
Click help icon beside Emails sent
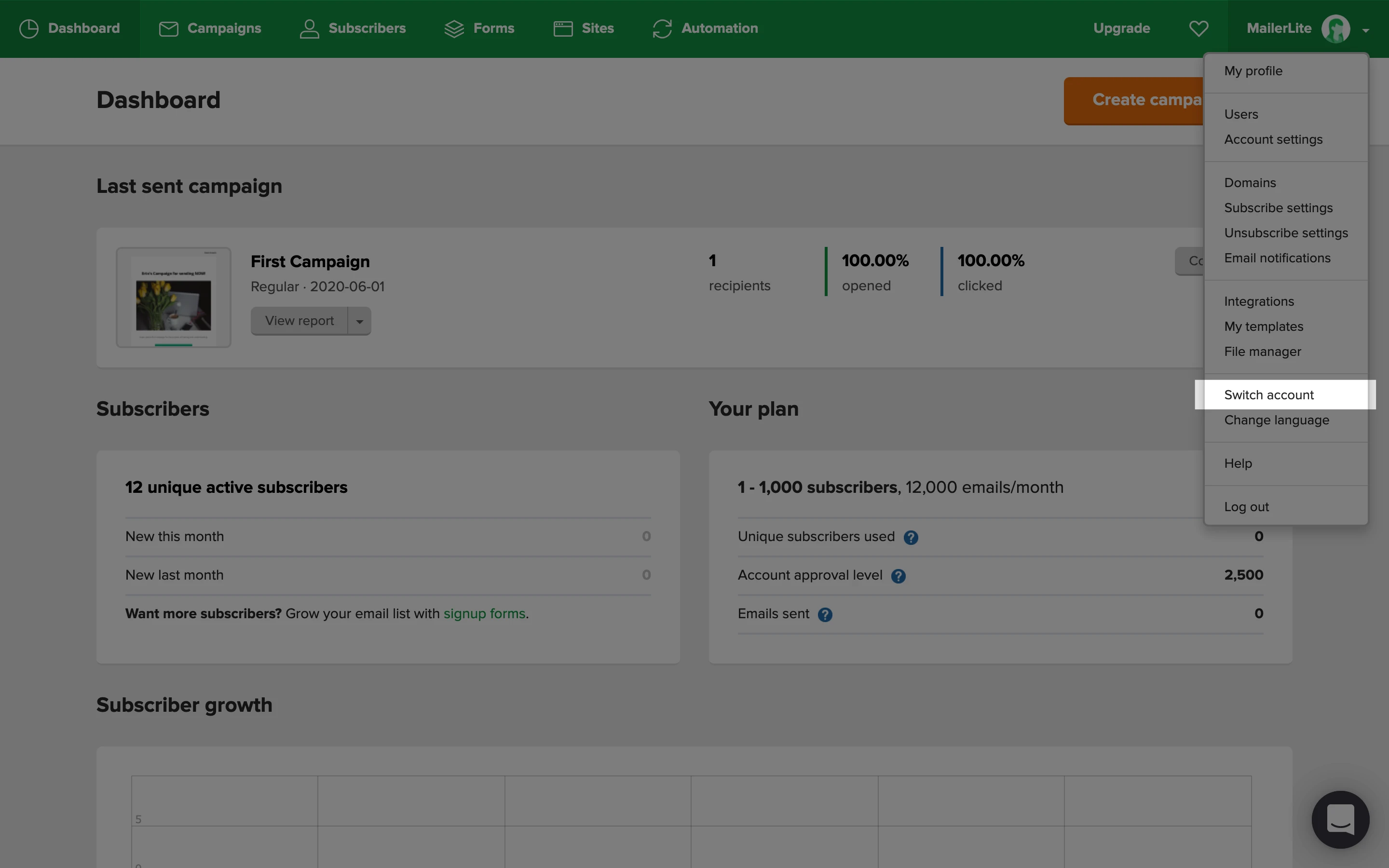825,615
